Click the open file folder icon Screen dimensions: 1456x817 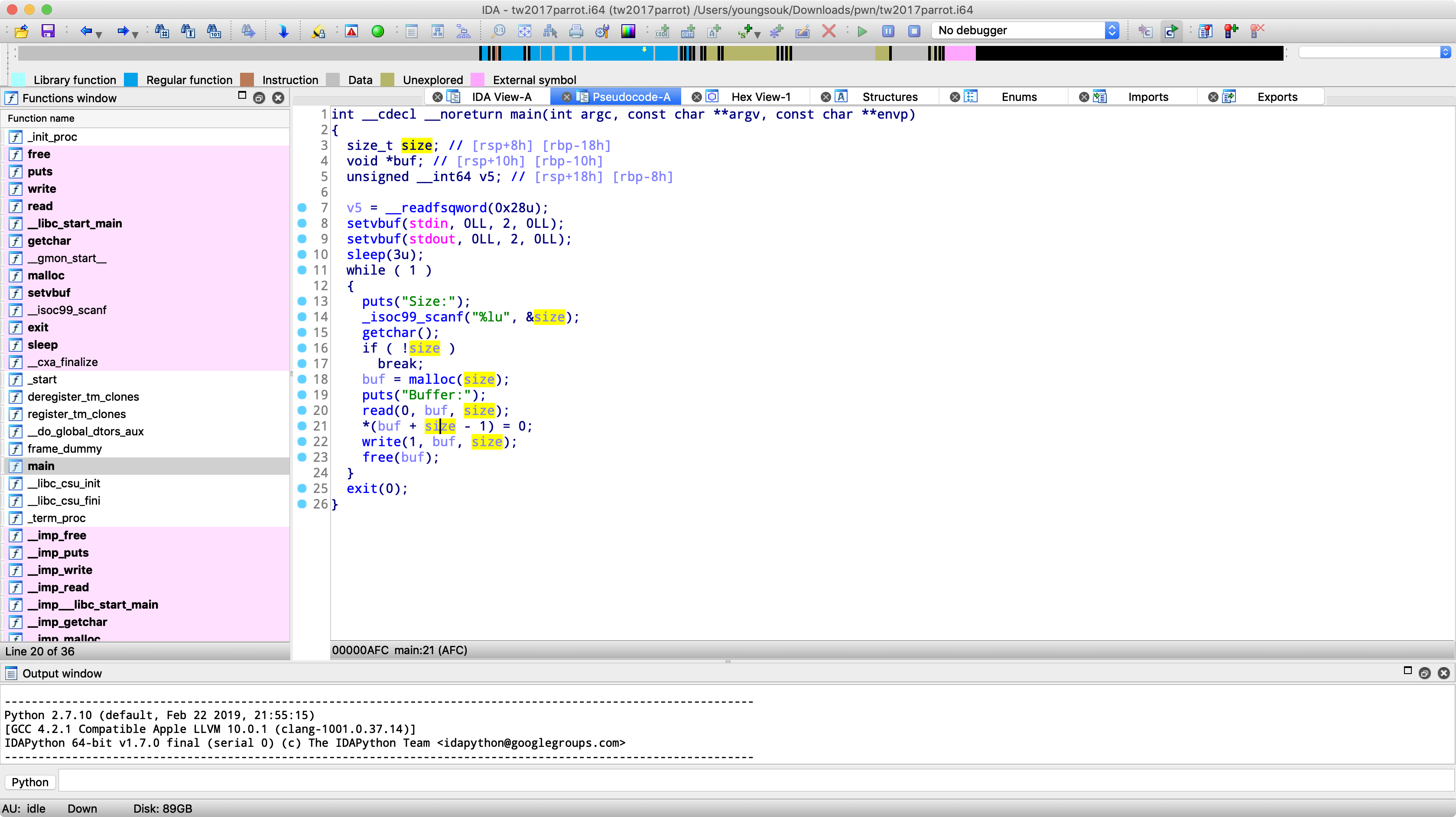click(x=22, y=31)
